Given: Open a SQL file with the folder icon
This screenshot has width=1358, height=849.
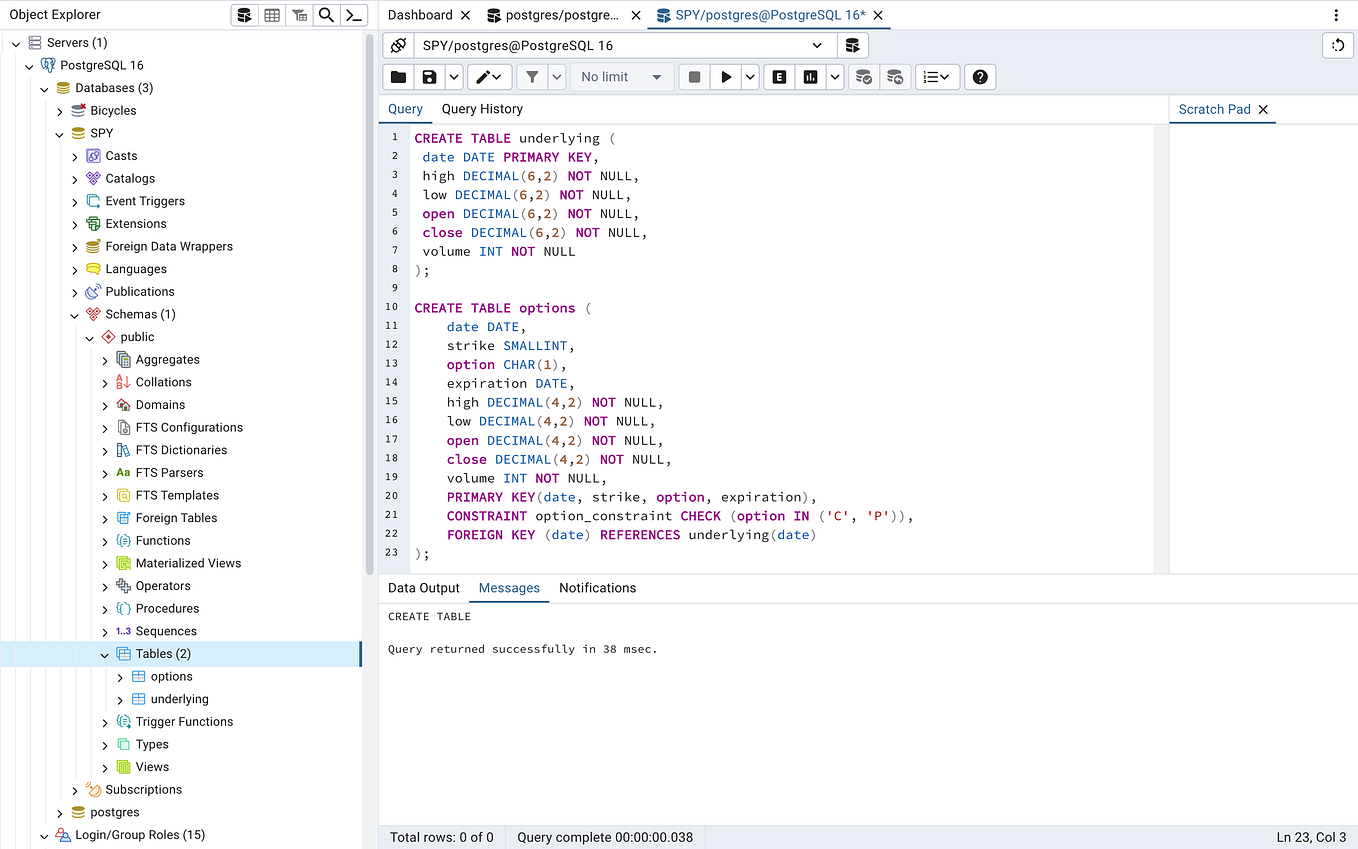Looking at the screenshot, I should point(397,76).
